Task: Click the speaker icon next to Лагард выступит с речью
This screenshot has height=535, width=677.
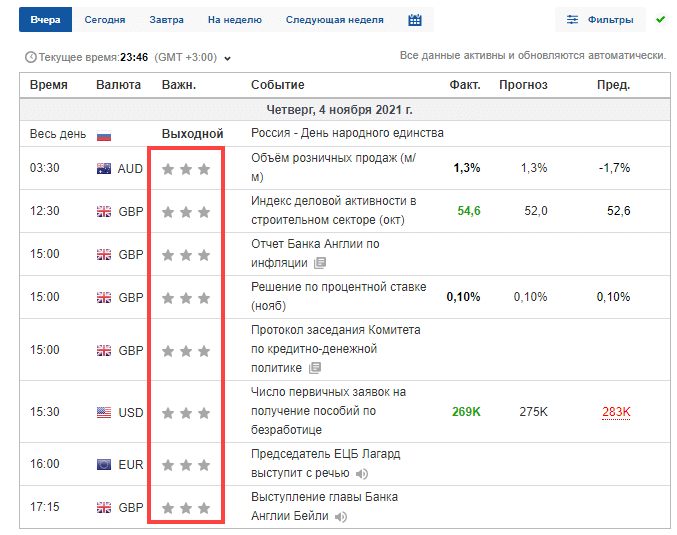Action: point(362,474)
